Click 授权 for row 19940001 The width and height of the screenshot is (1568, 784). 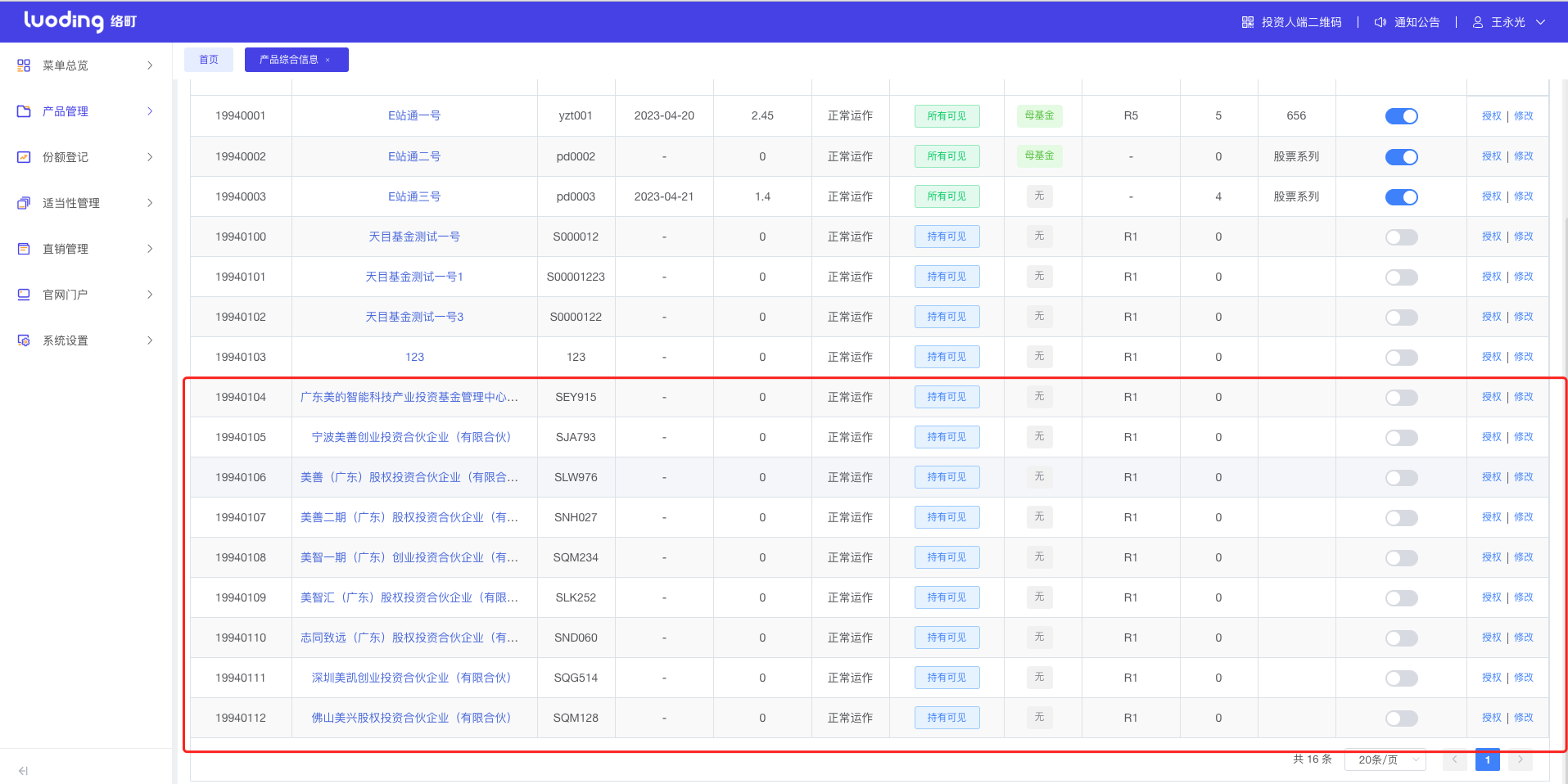pos(1492,116)
